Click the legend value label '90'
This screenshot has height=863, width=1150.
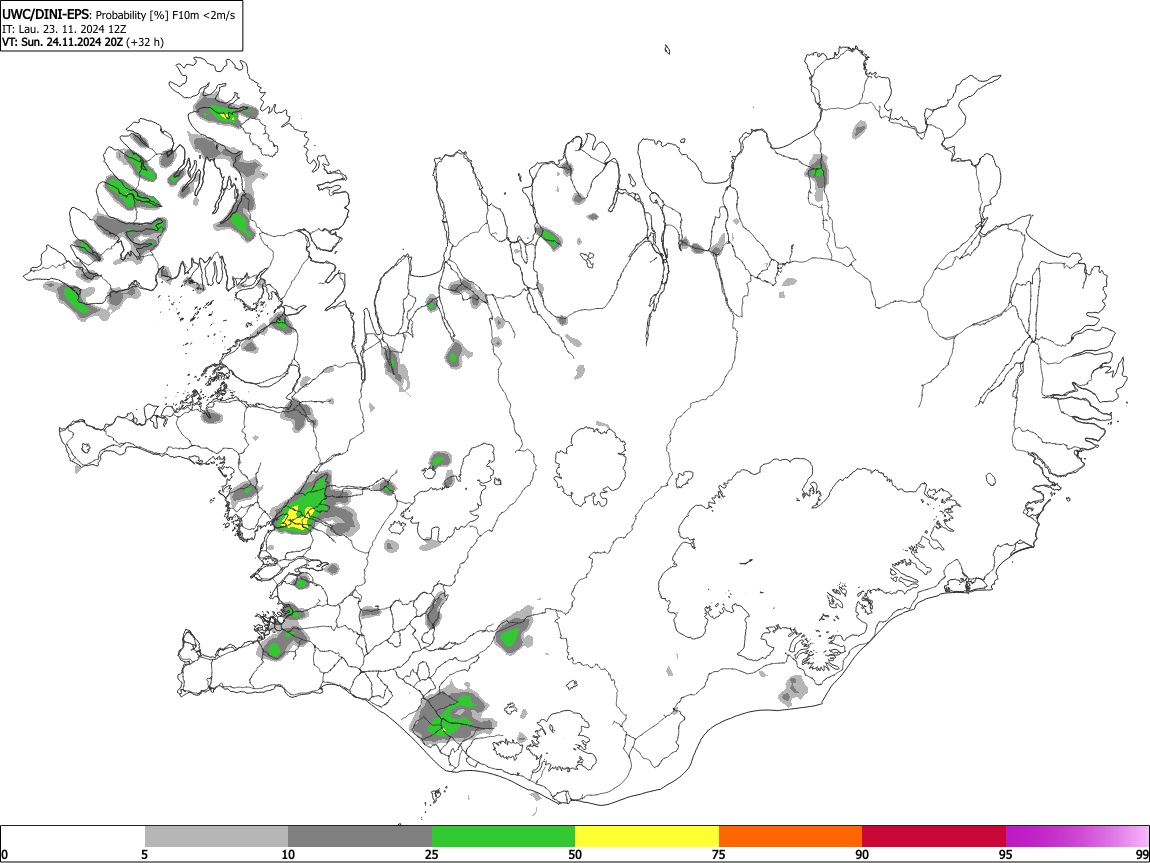point(862,854)
